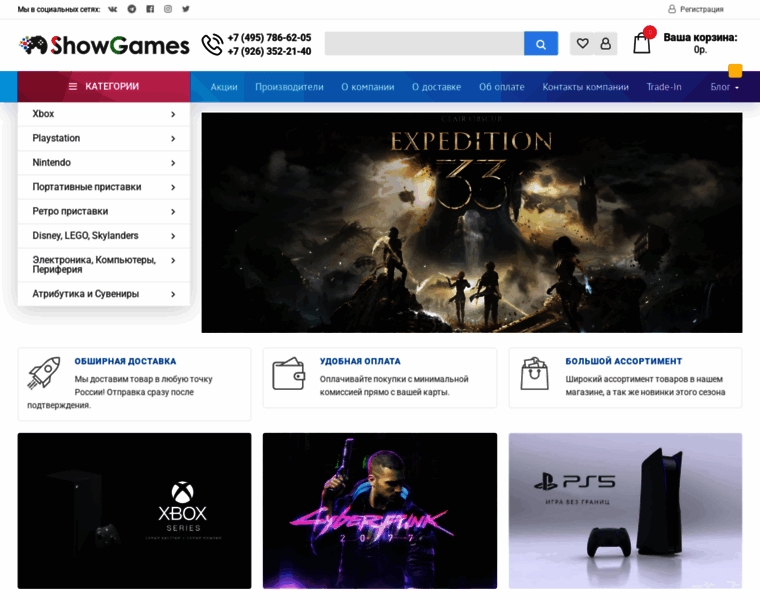Click the phone handset icon

(212, 45)
